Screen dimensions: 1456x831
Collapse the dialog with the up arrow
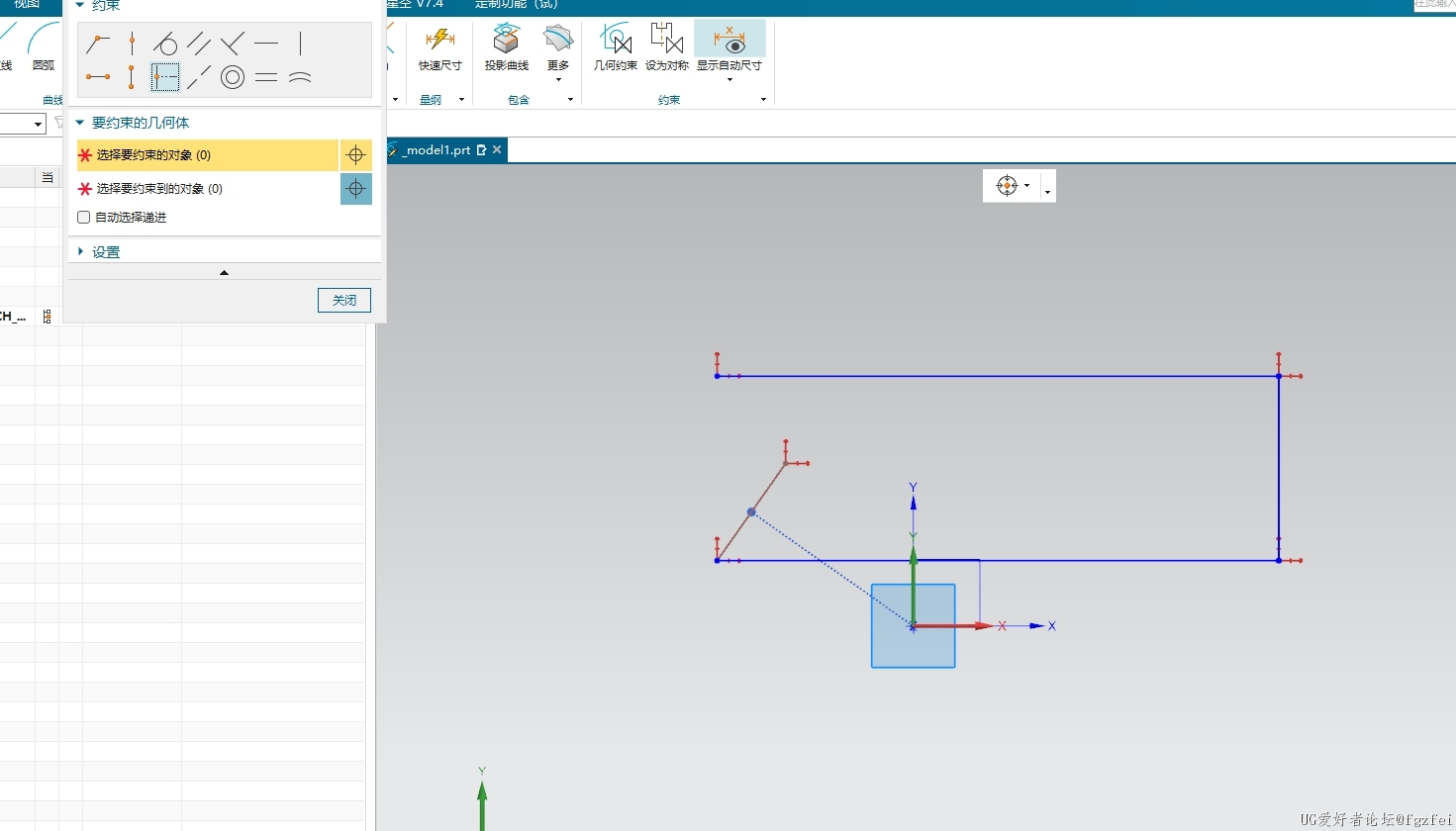pyautogui.click(x=225, y=272)
